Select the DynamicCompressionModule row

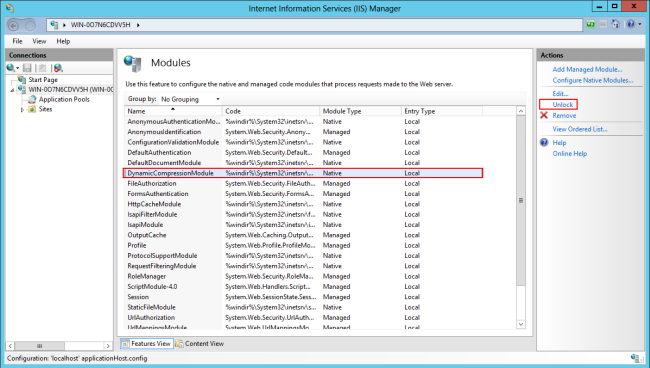303,173
